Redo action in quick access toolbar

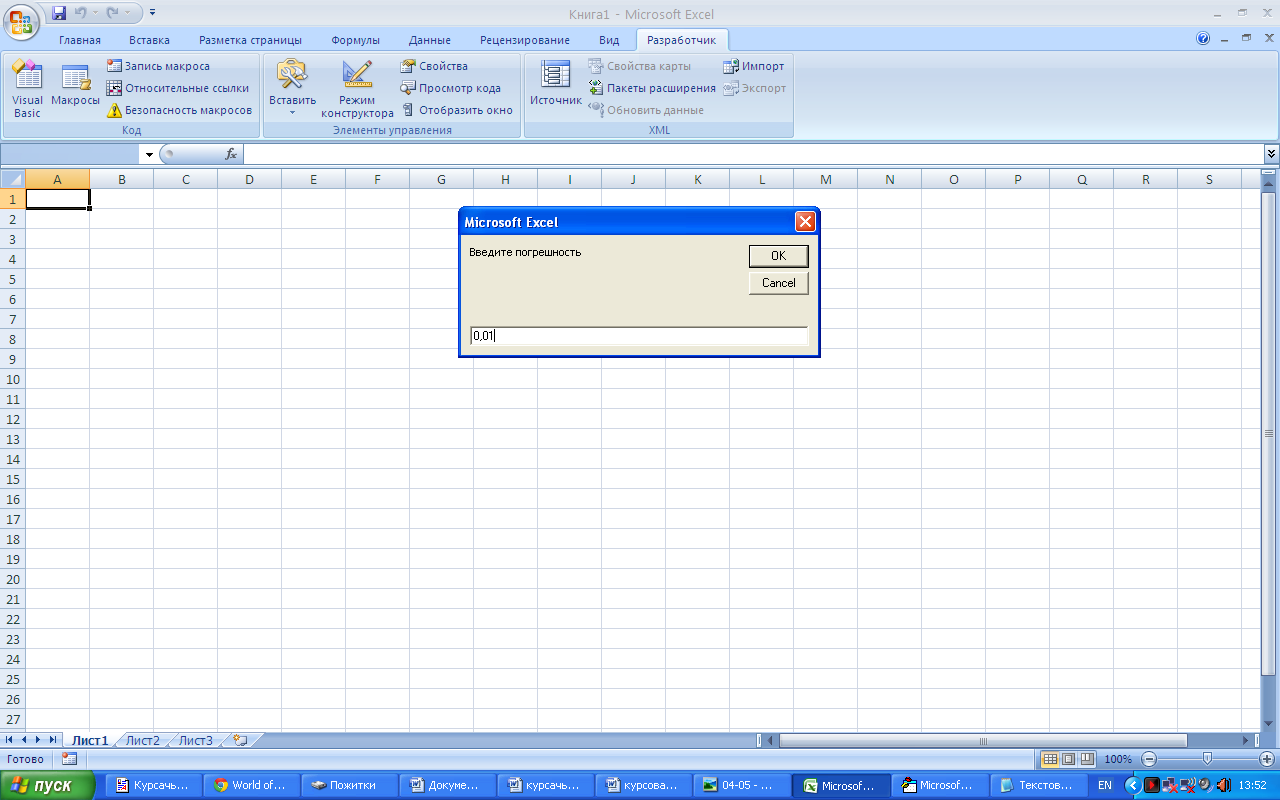[112, 13]
